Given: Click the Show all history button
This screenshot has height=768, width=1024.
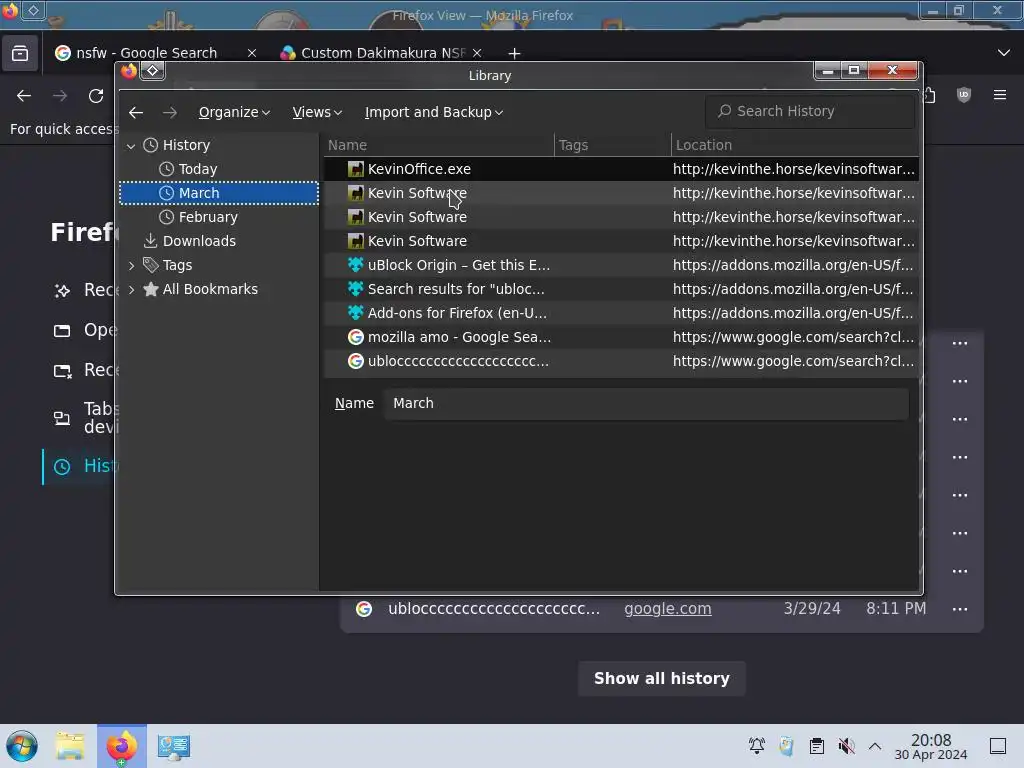Looking at the screenshot, I should (x=662, y=679).
